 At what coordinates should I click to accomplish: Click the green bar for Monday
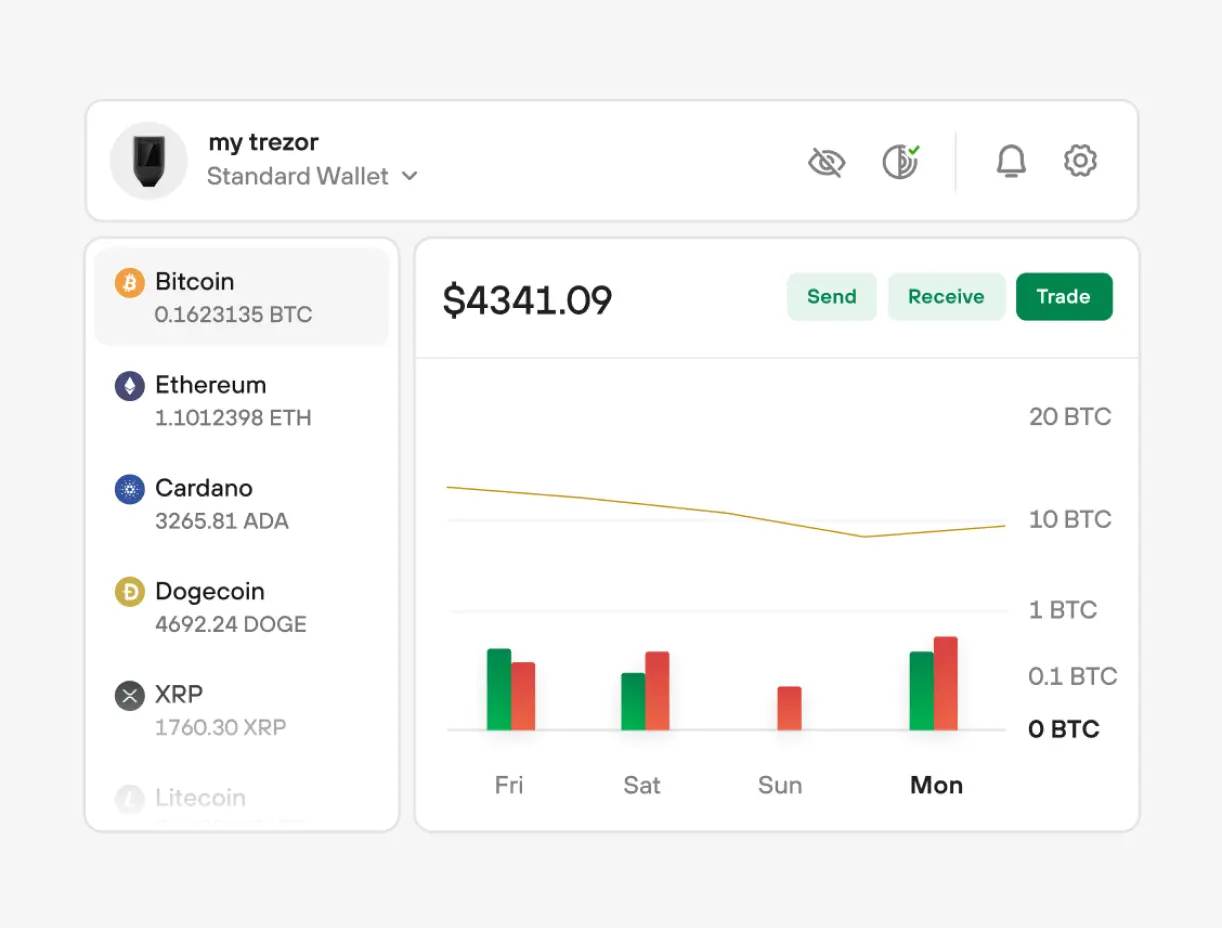[919, 690]
